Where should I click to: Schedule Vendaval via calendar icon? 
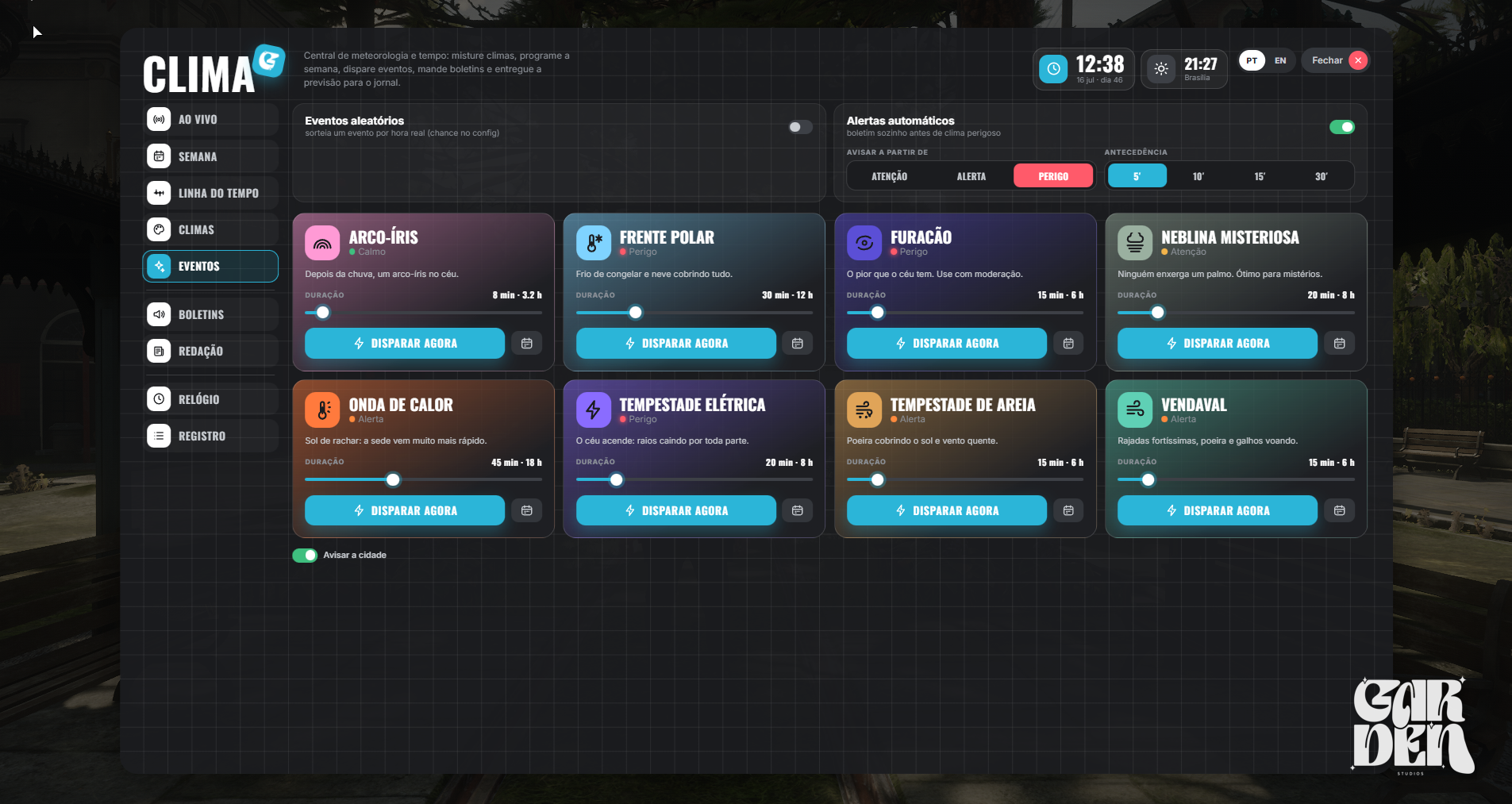tap(1340, 510)
